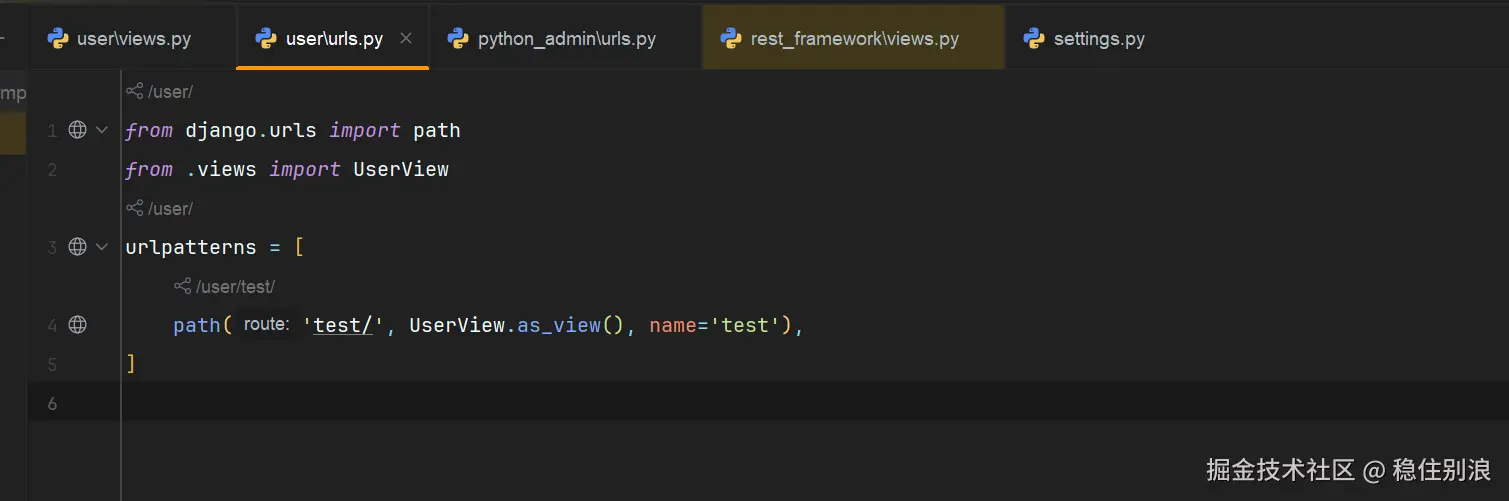Screen dimensions: 1509x501
Task: Click the globe gutter icon on line 1
Action: click(77, 130)
